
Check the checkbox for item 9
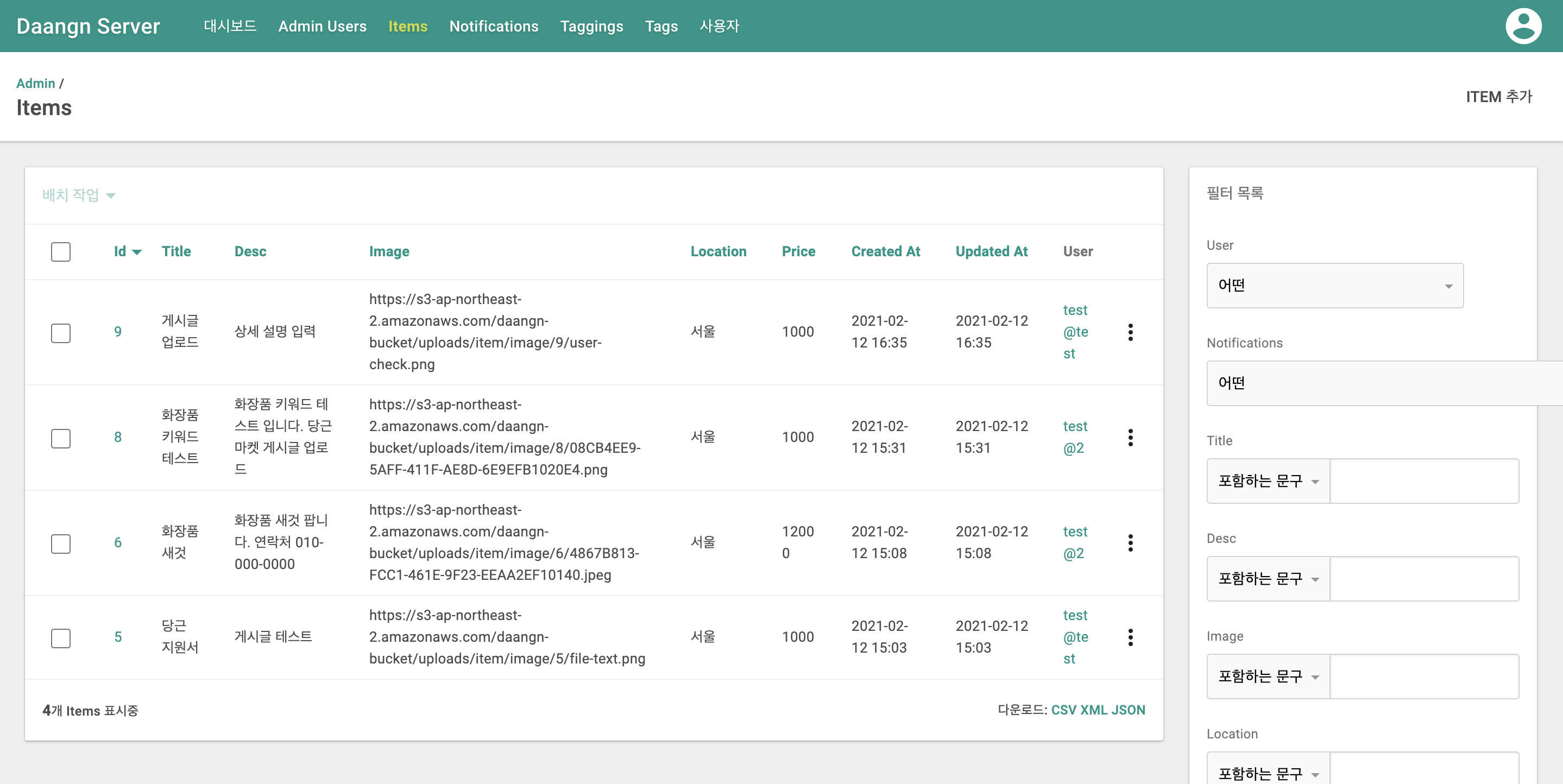(61, 332)
